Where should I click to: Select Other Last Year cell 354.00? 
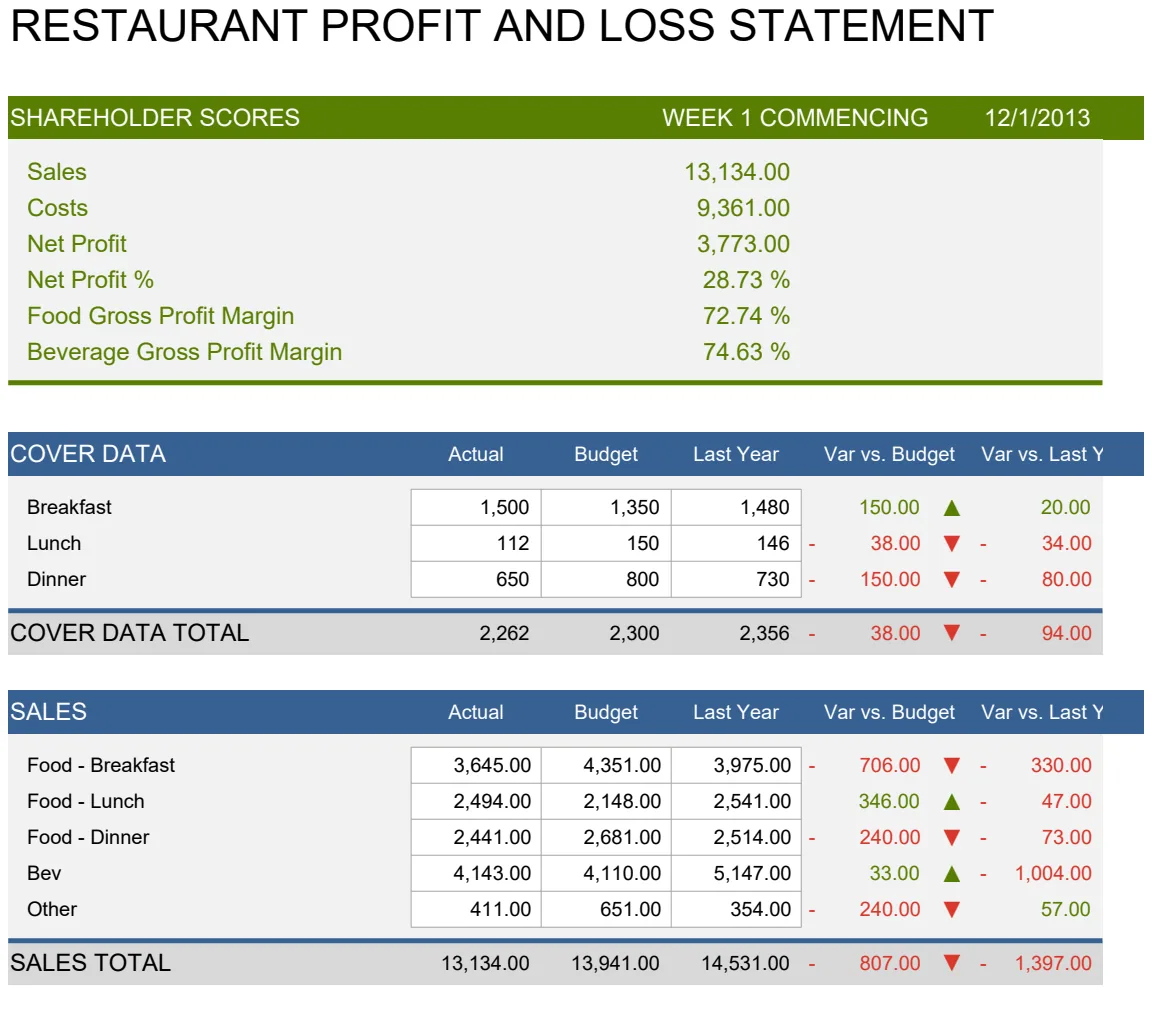[736, 909]
